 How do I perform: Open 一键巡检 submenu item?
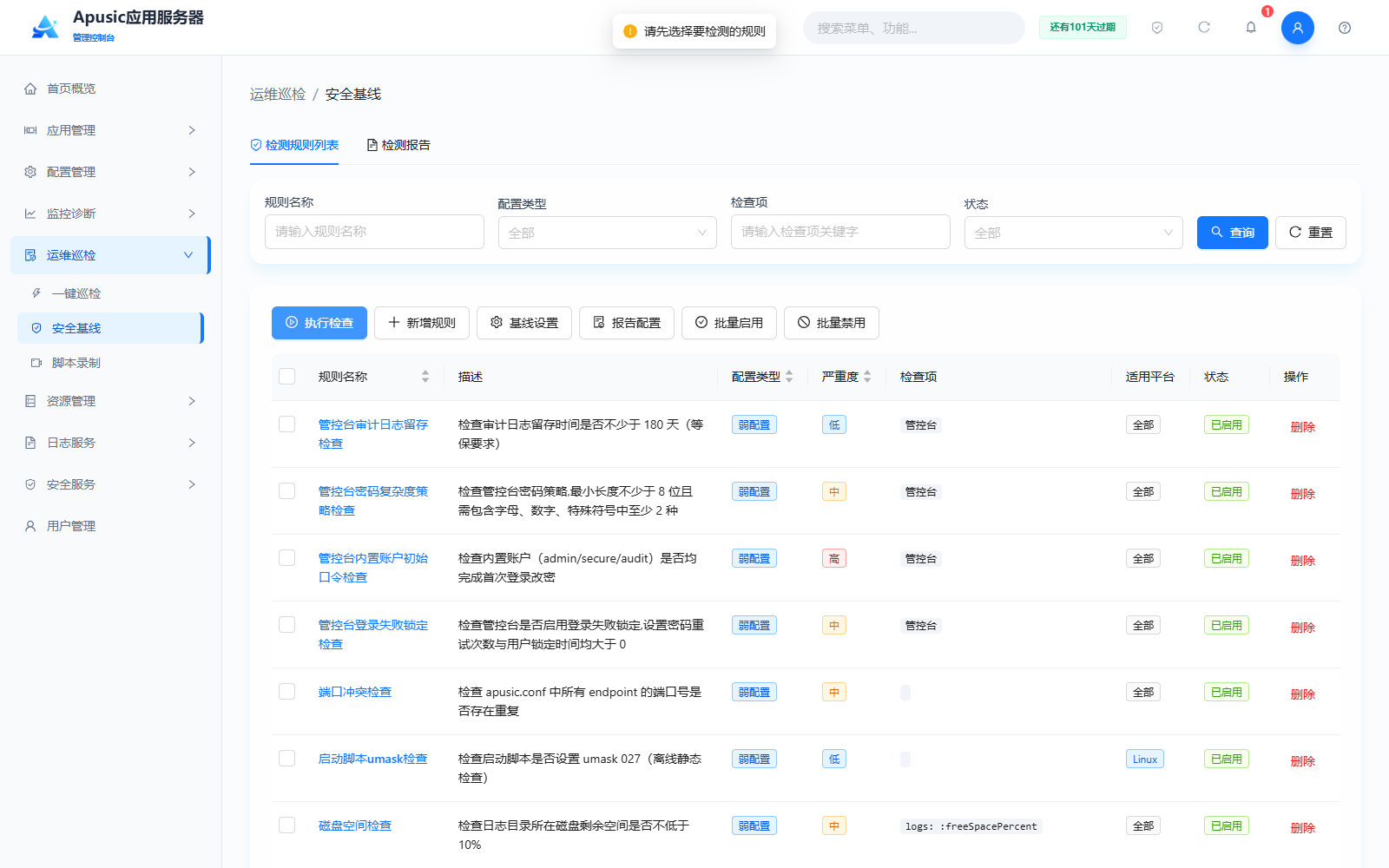click(110, 293)
